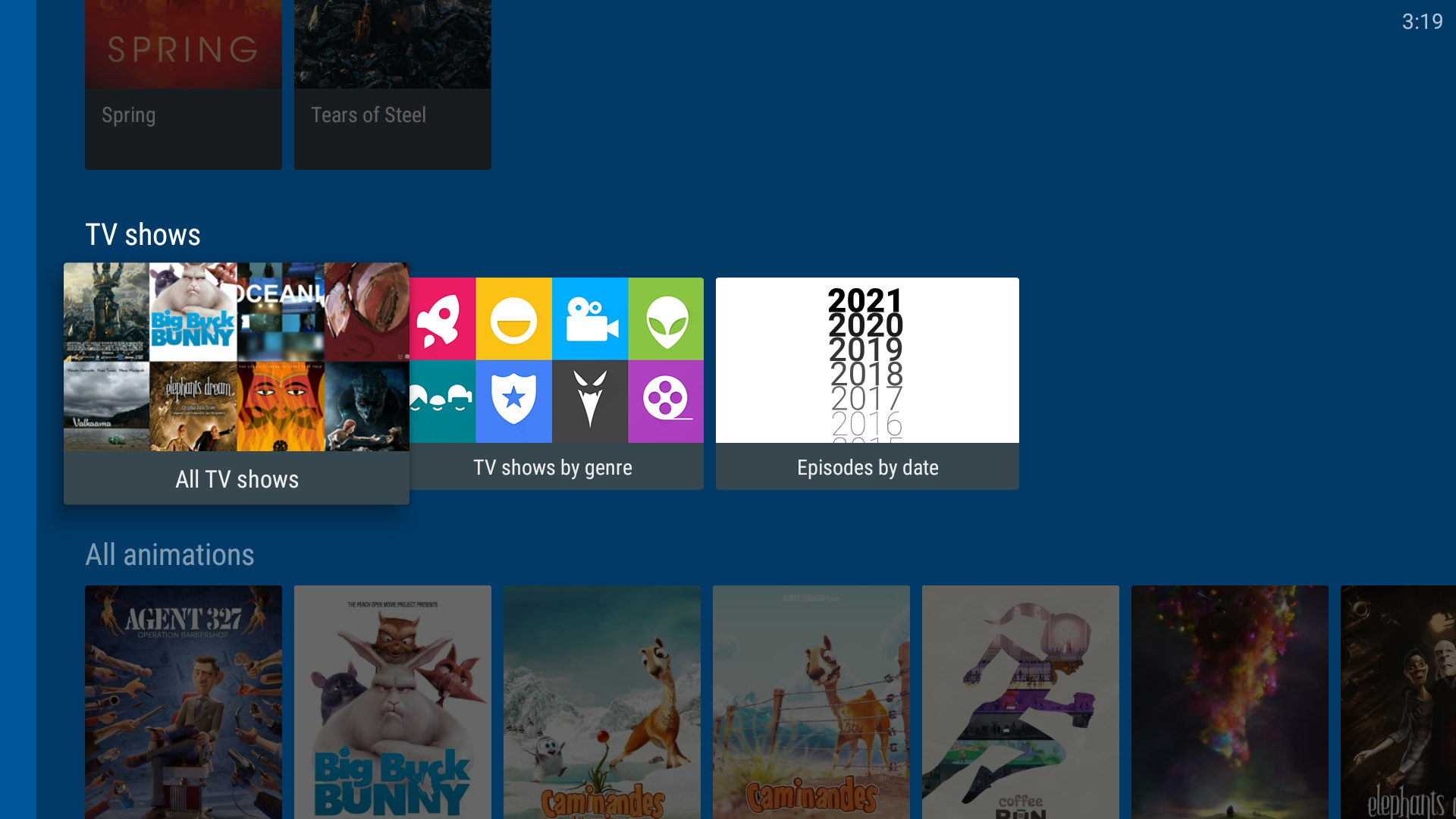The height and width of the screenshot is (819, 1456).
Task: Open the Tears of Steel poster
Action: (392, 84)
